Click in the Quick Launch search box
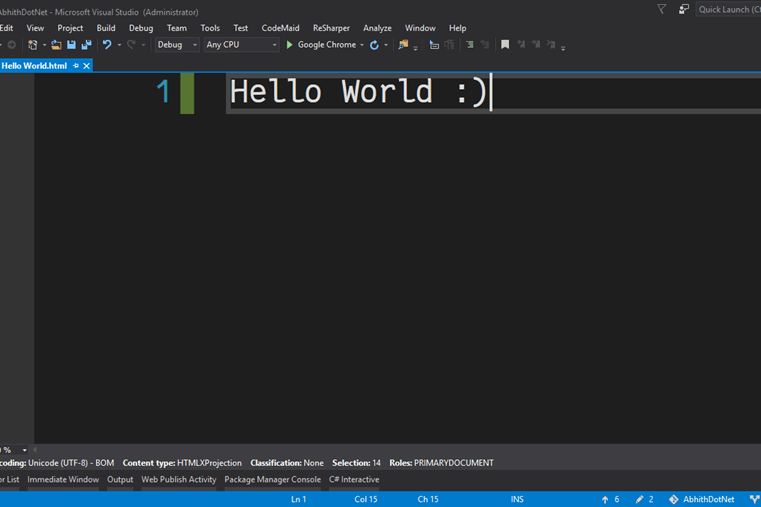 click(727, 9)
